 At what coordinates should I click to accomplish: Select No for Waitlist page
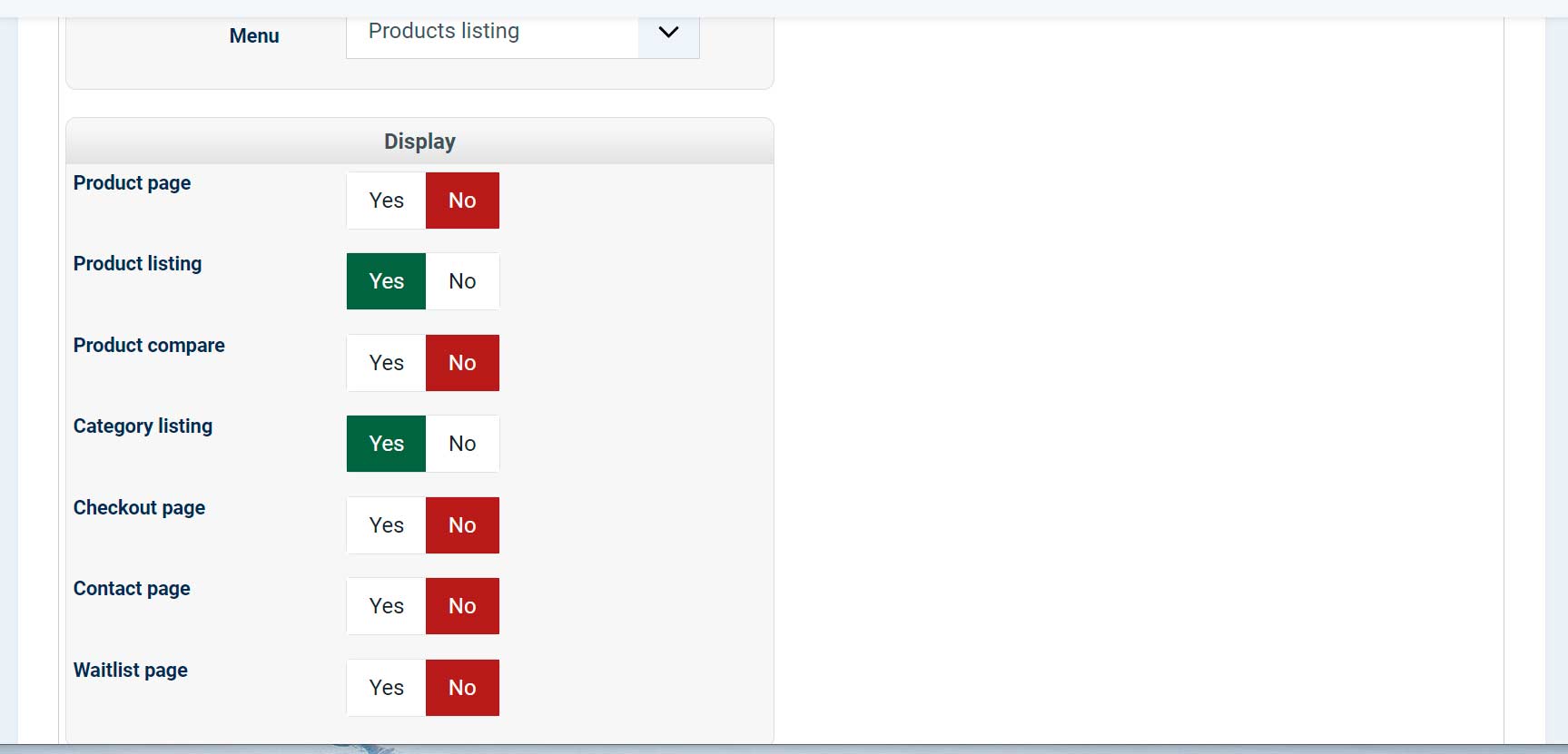pos(462,688)
